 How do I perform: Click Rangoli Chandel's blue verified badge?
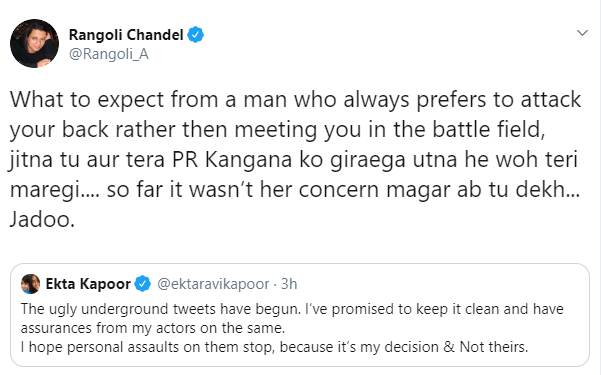(195, 35)
